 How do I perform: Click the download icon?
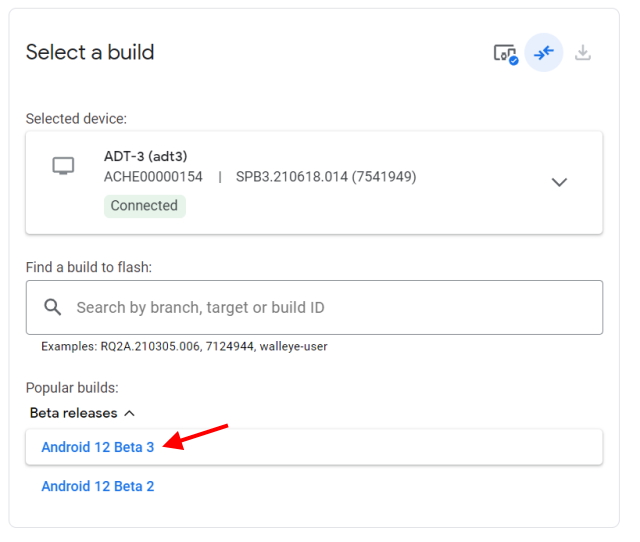582,53
